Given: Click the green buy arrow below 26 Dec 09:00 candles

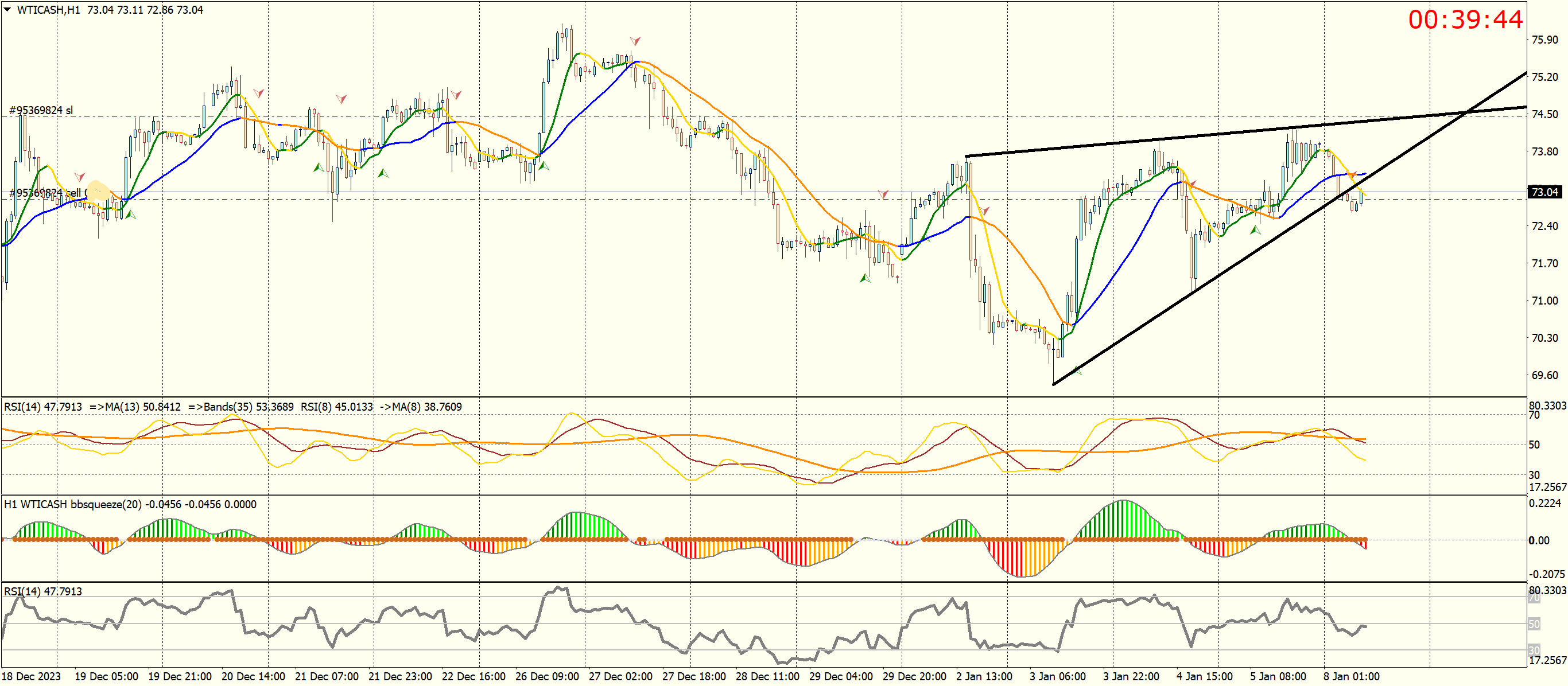Looking at the screenshot, I should coord(544,165).
